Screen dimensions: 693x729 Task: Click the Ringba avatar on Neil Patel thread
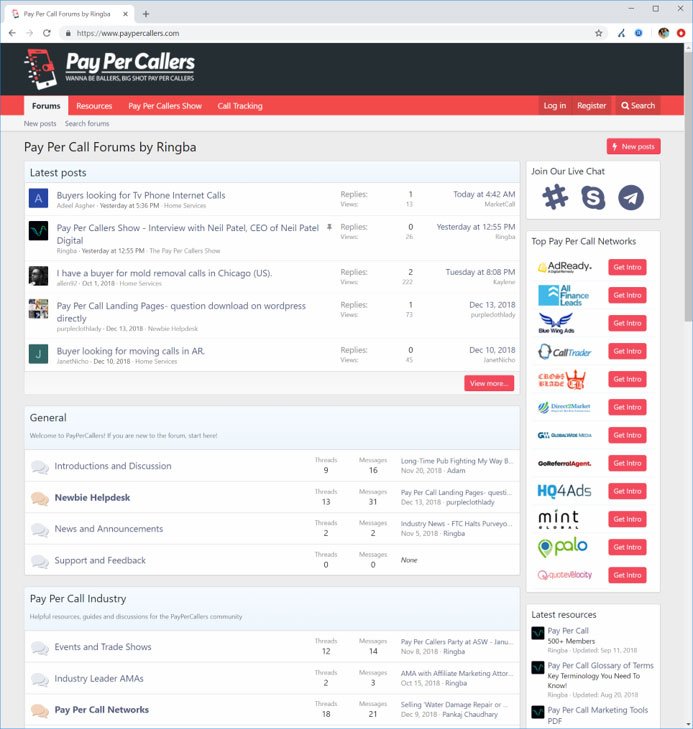click(38, 231)
